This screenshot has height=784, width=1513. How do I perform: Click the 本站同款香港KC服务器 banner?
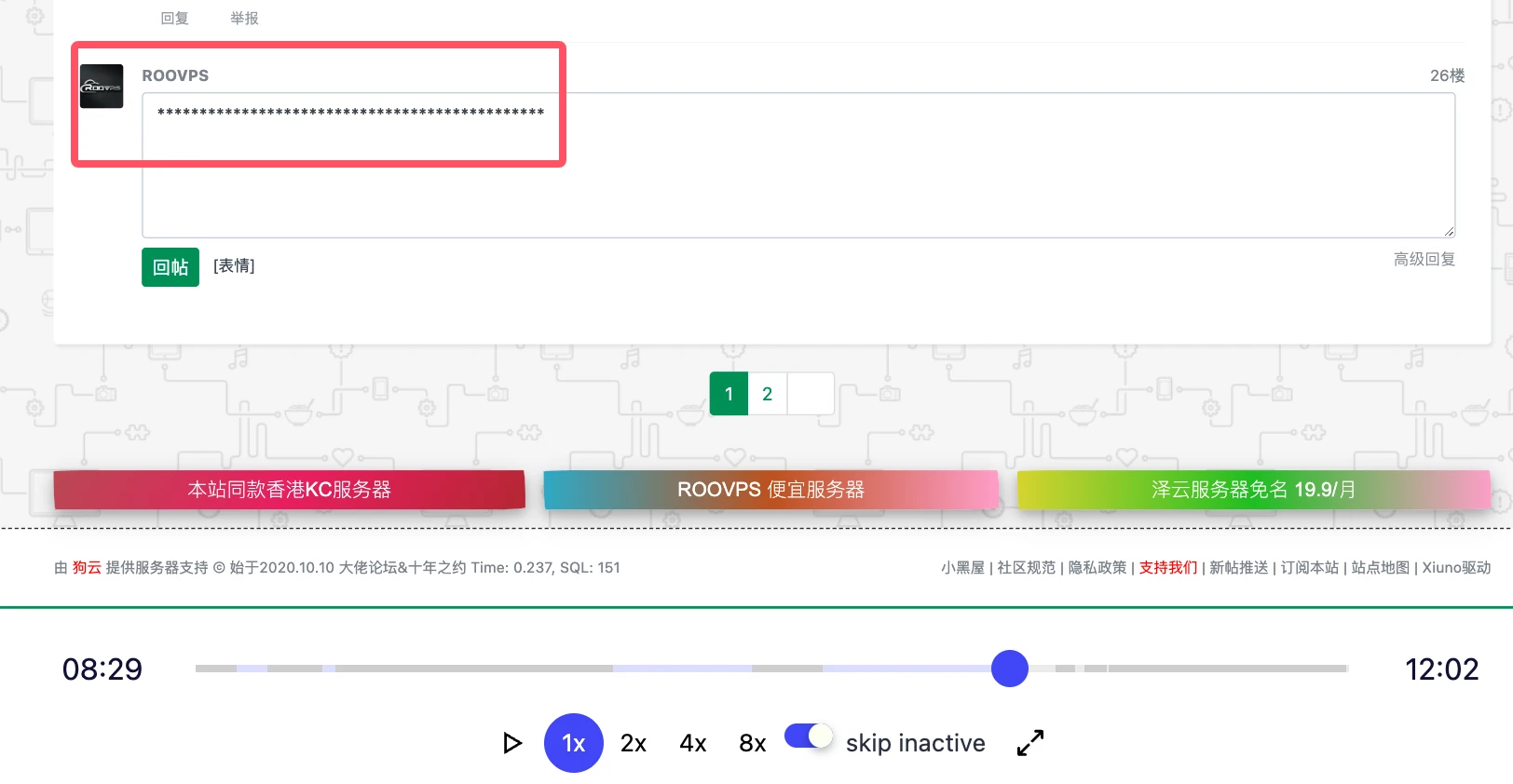289,490
